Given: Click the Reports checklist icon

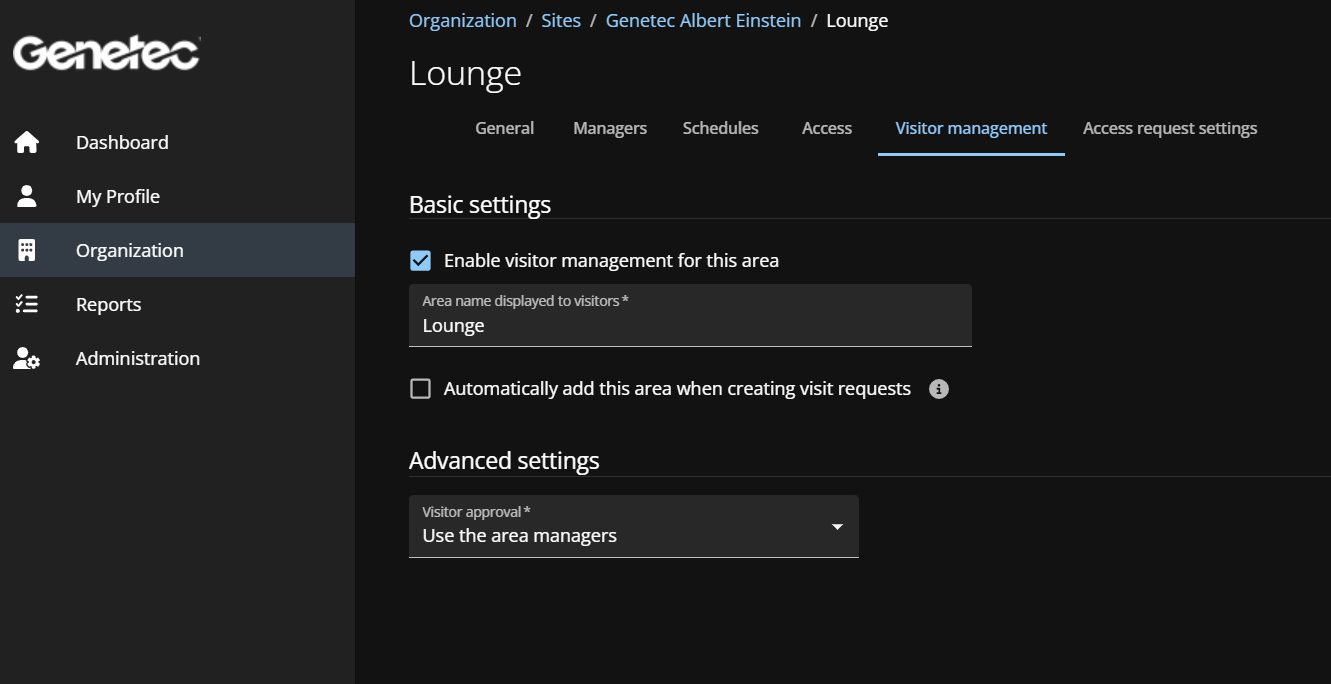Looking at the screenshot, I should [27, 304].
